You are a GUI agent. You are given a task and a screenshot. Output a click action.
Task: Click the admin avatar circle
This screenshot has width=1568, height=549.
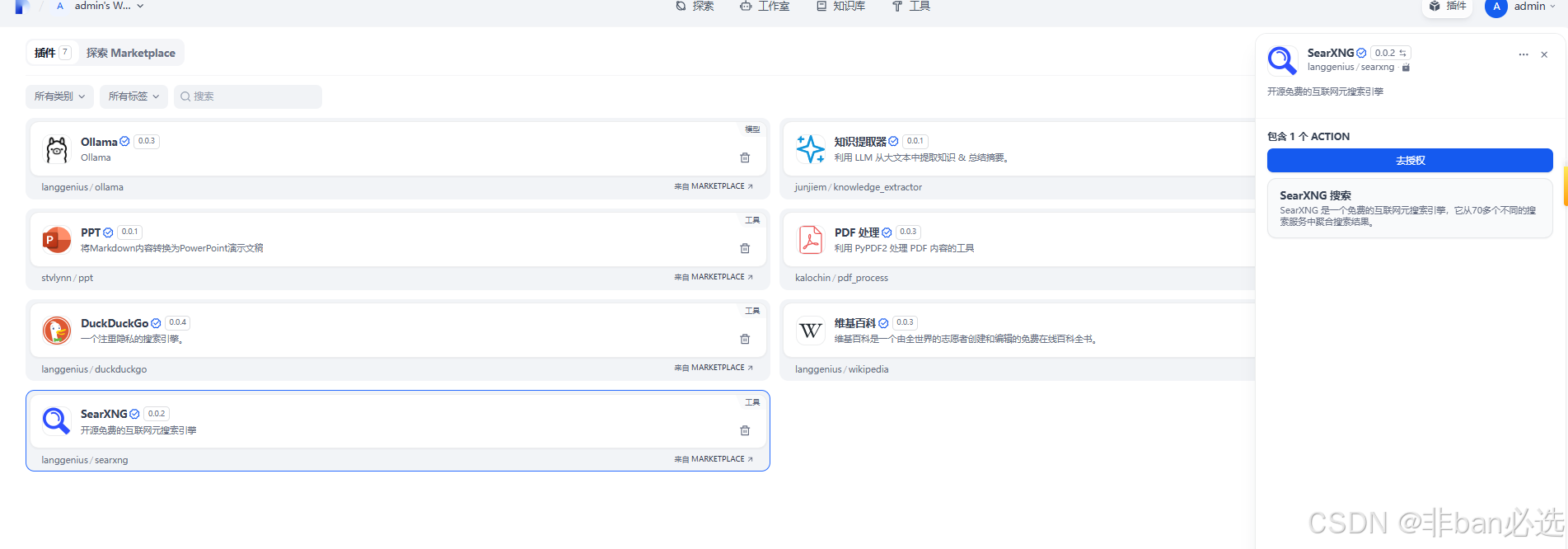click(1496, 7)
